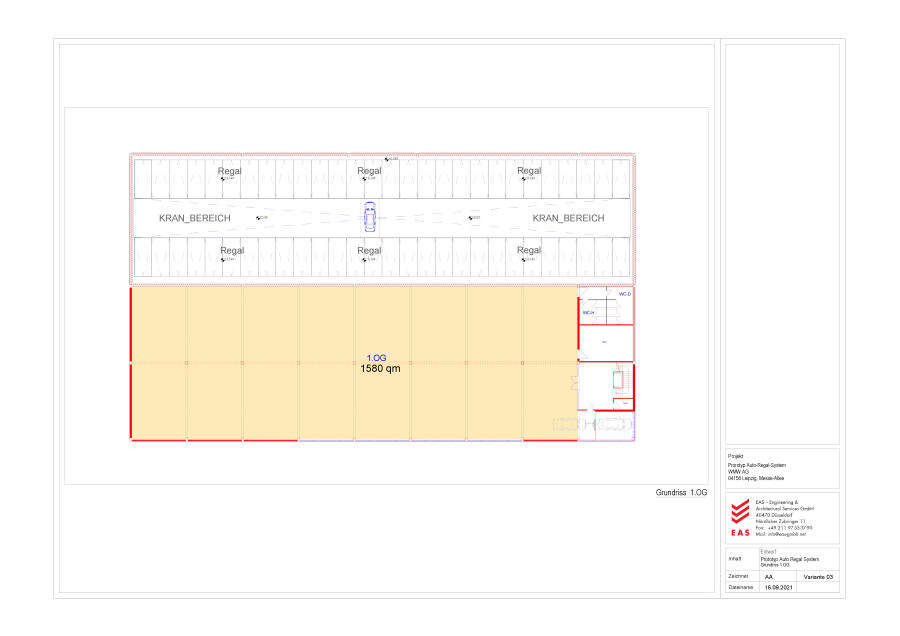Select the right KRAN_BEREICH label
900x636 pixels.
click(x=568, y=218)
